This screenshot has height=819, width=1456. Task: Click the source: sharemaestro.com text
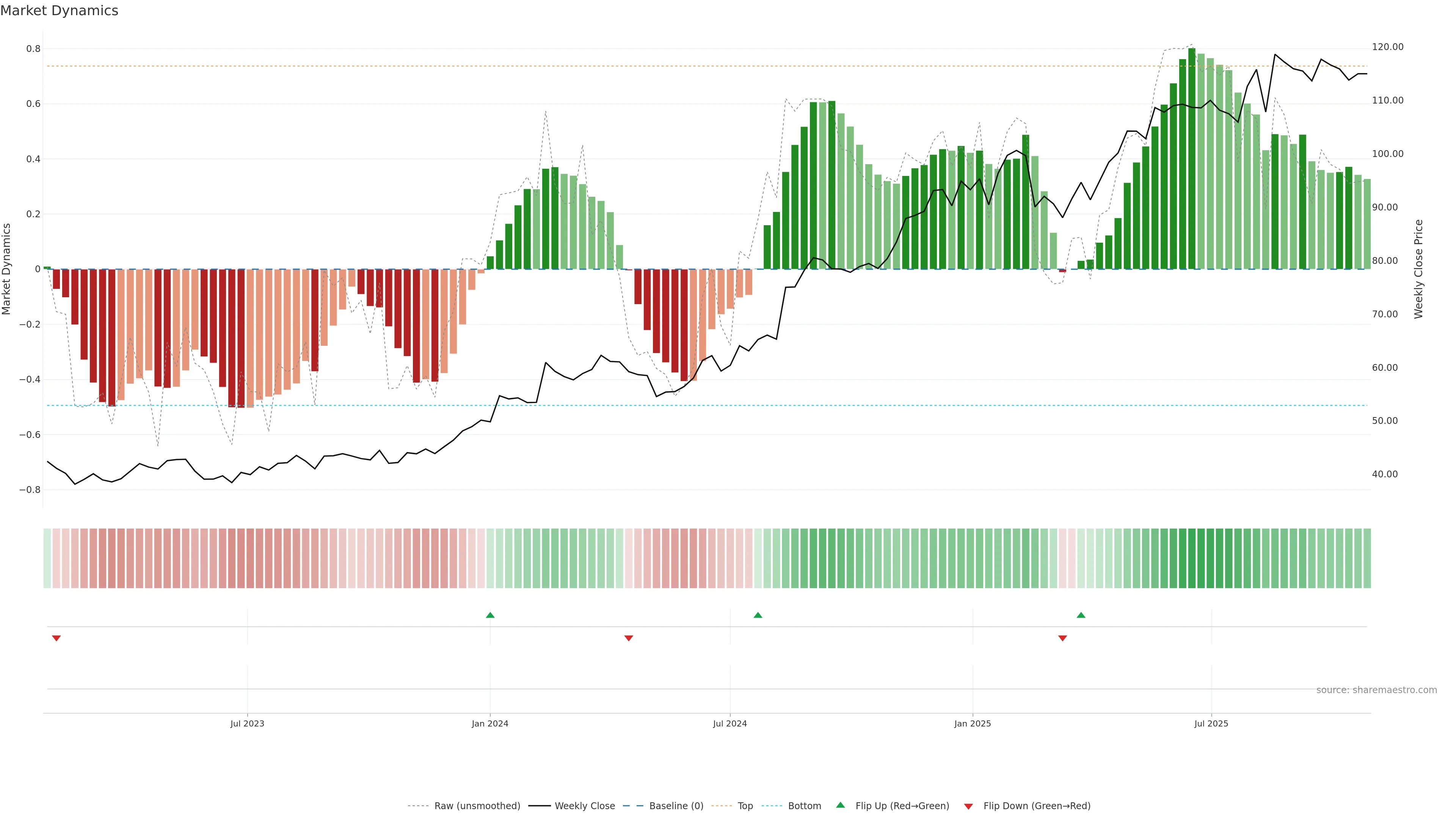(1376, 690)
